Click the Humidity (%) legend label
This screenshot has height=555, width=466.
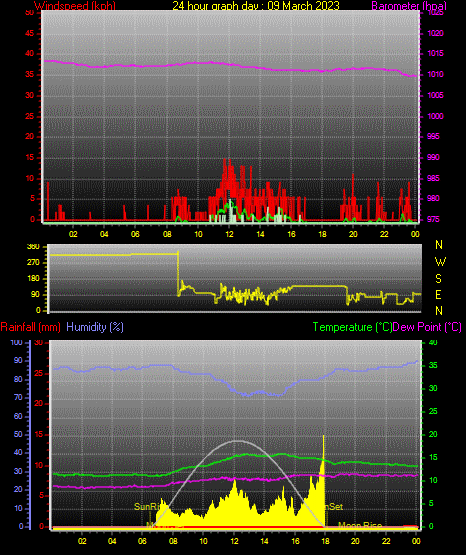(95, 327)
